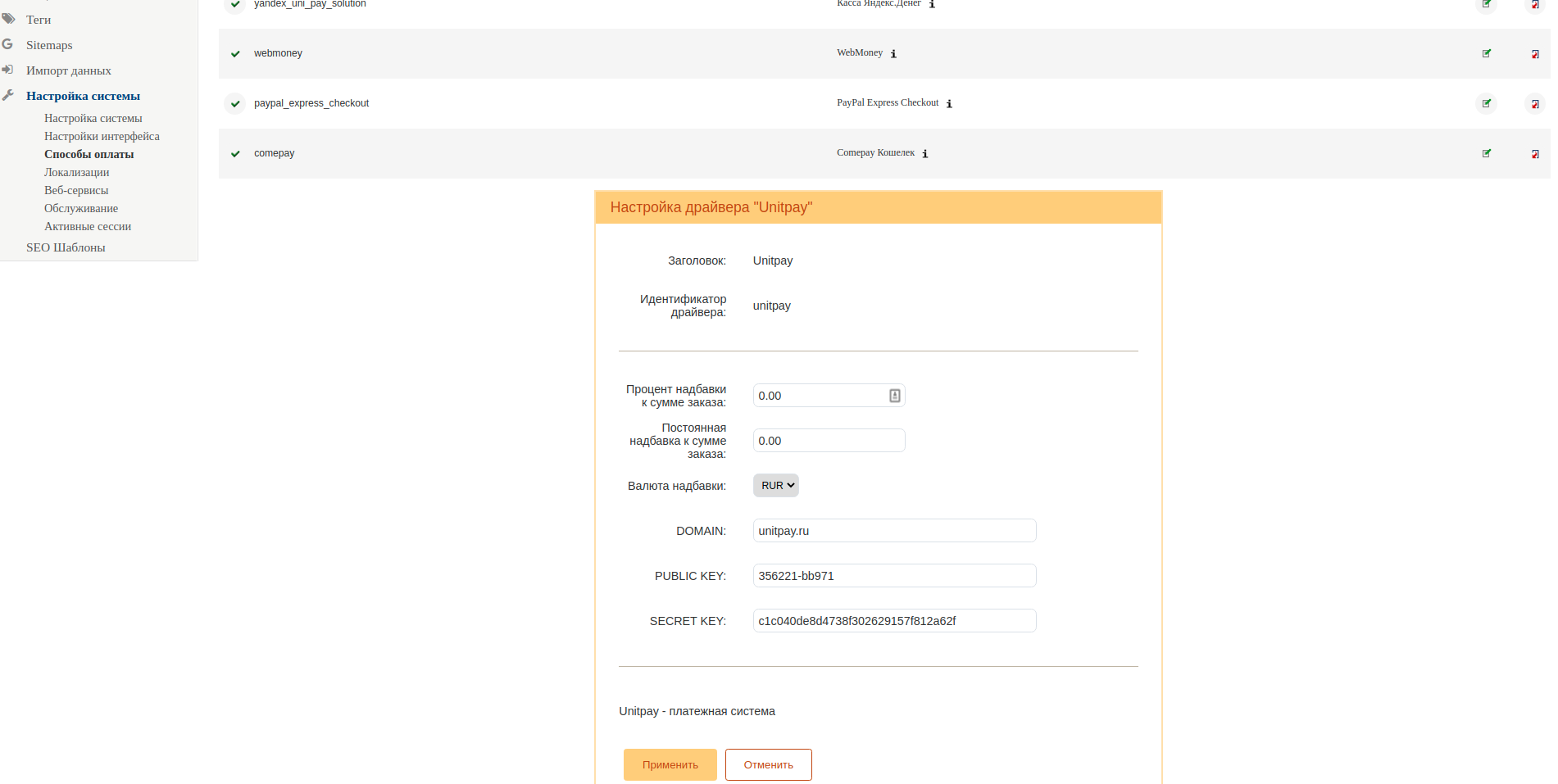Click the wrench icon for Настройка системы
The image size is (1558, 784).
tap(7, 95)
